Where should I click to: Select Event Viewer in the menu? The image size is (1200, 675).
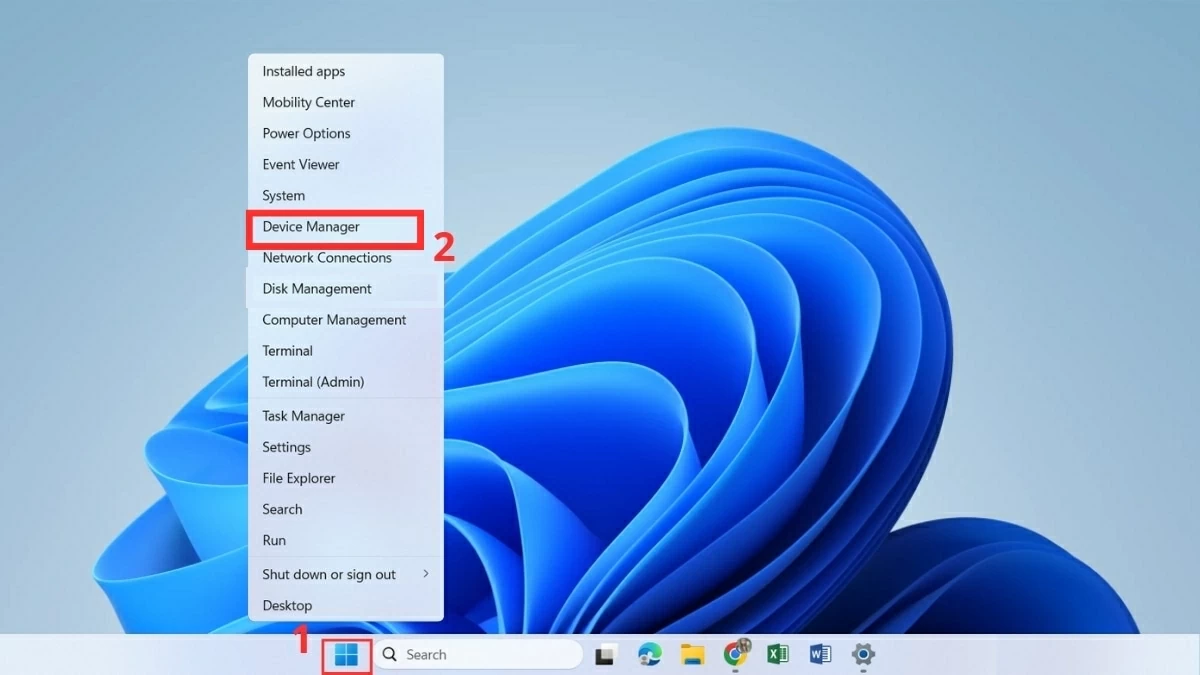[x=300, y=164]
